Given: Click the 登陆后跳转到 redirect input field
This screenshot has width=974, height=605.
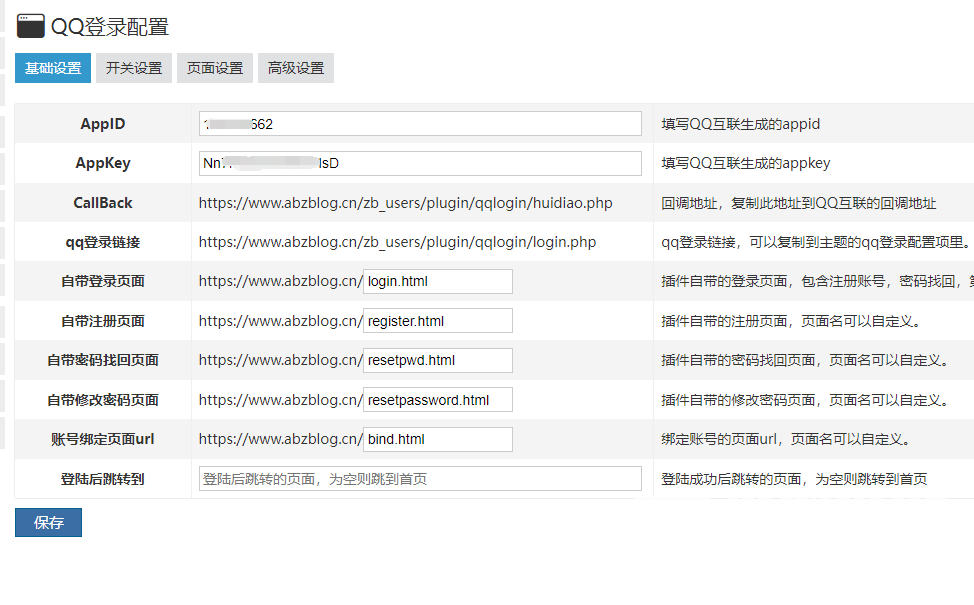Looking at the screenshot, I should [420, 479].
